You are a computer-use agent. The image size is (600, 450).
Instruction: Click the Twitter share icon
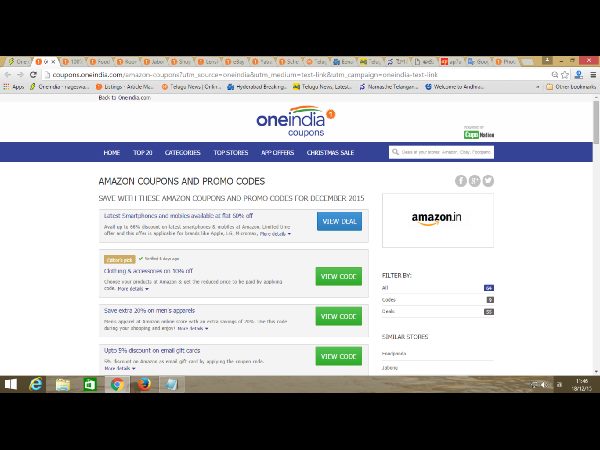[x=489, y=181]
